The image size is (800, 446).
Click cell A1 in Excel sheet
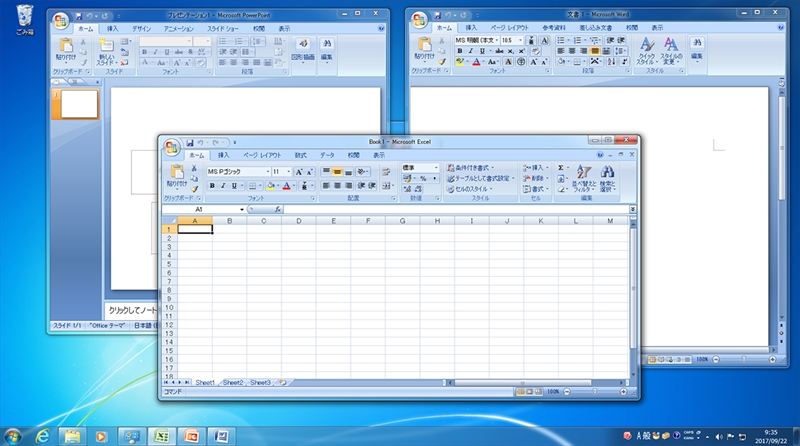click(x=195, y=230)
